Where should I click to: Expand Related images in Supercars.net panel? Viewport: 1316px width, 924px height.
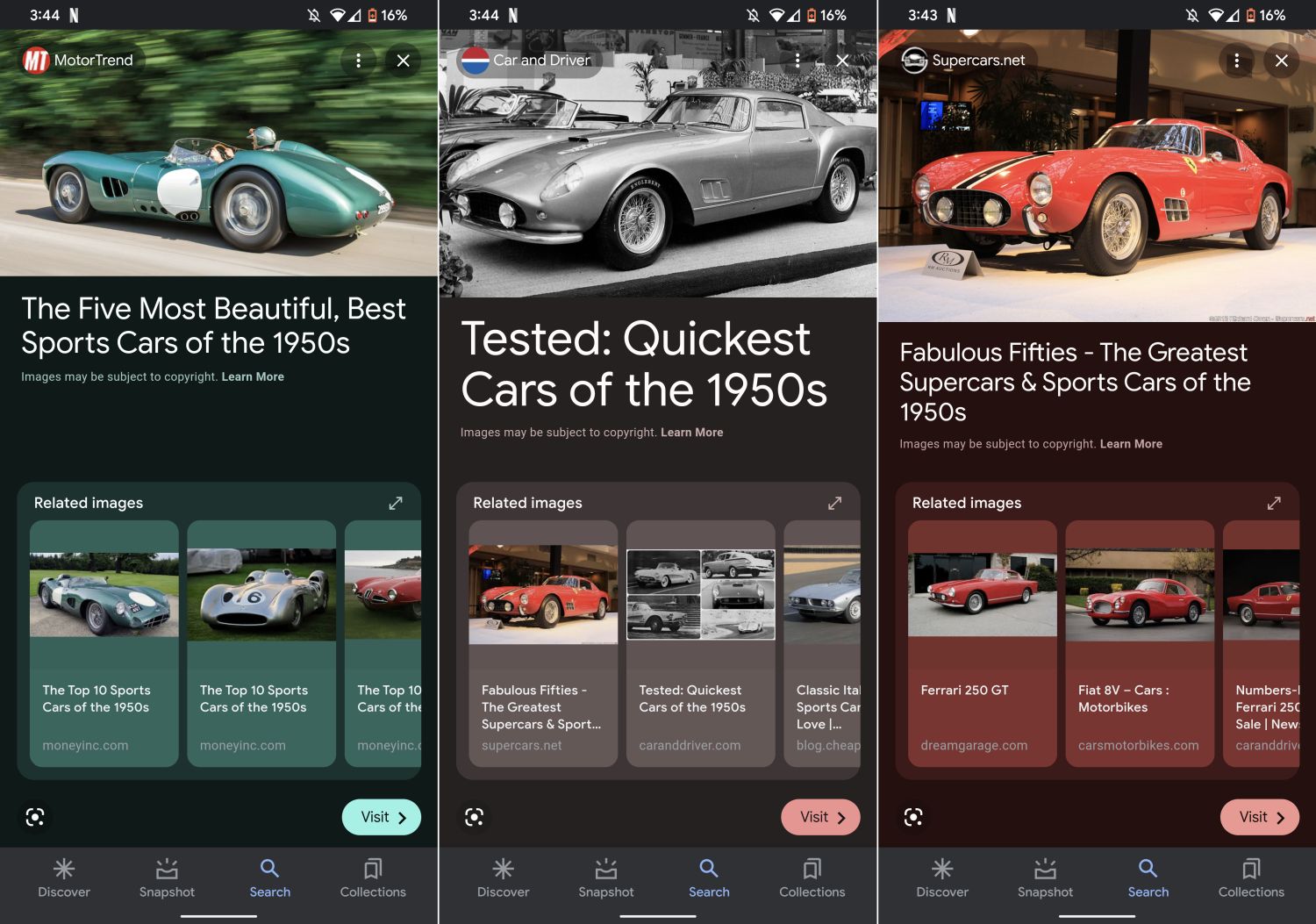click(x=1274, y=503)
